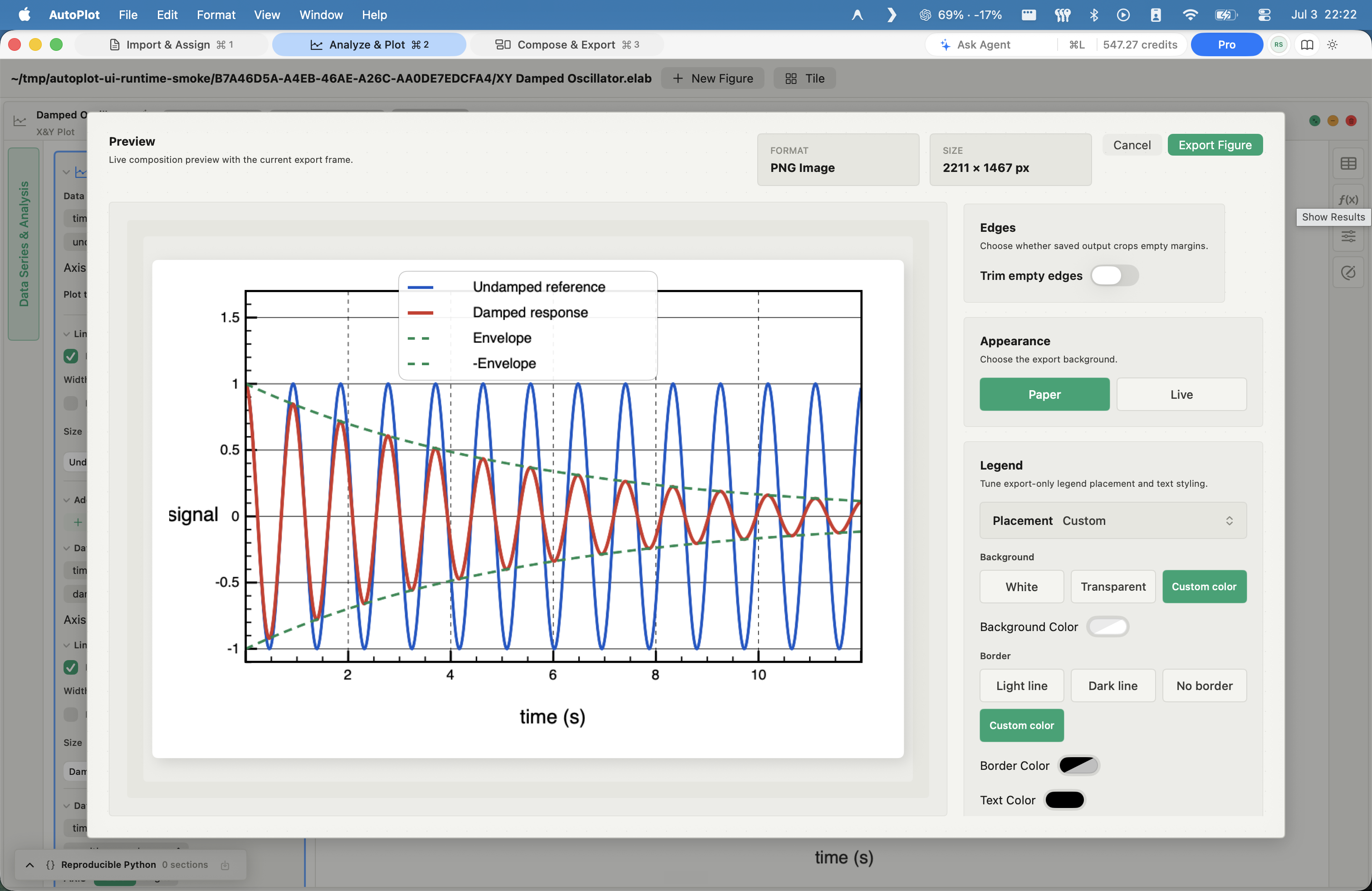The image size is (1372, 891).
Task: Open the Apple menu
Action: (24, 15)
